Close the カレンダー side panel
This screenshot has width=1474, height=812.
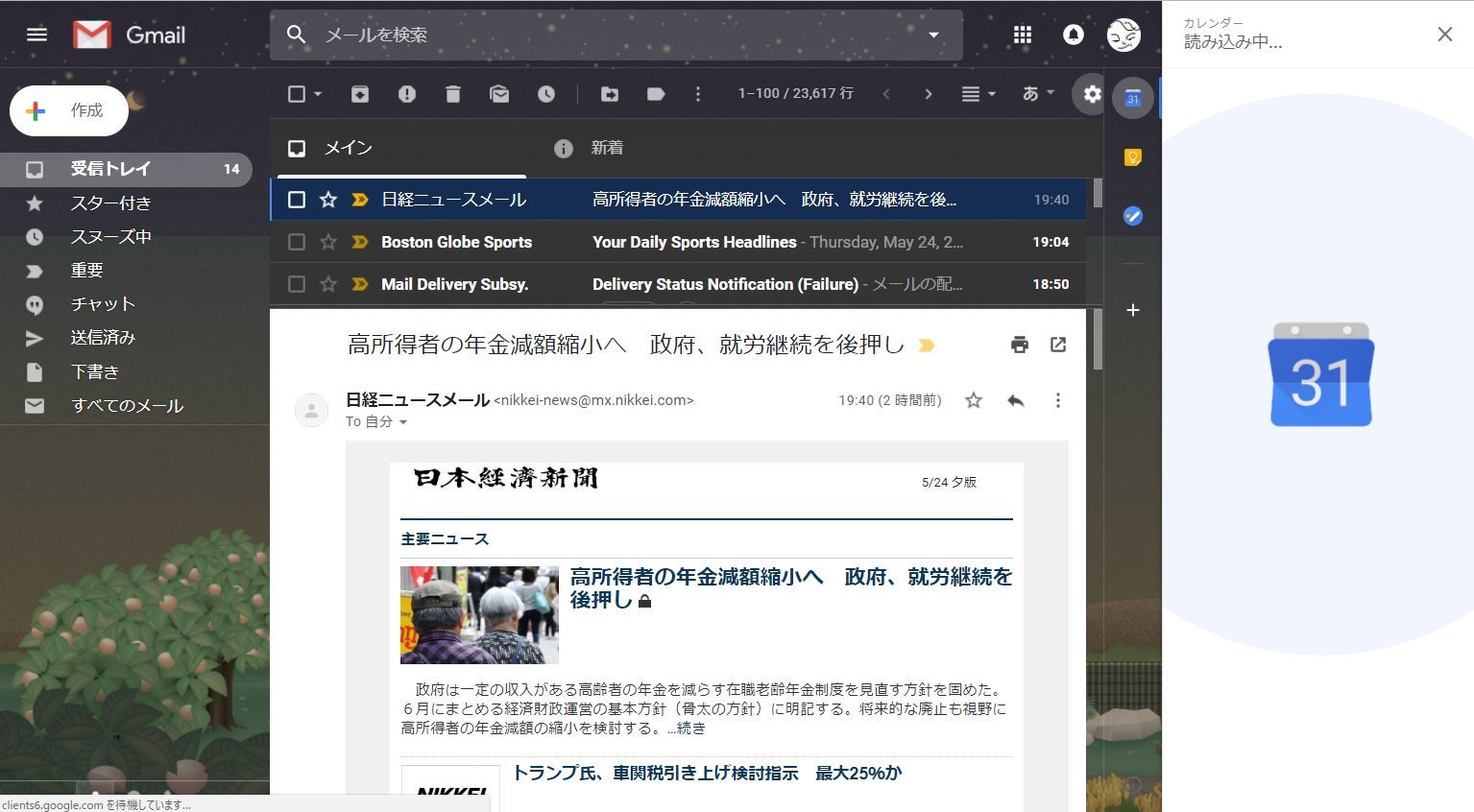coord(1444,35)
